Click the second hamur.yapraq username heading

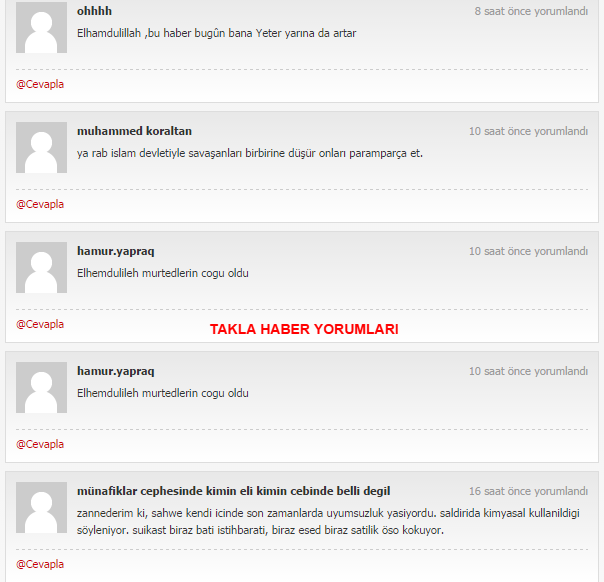(x=116, y=371)
